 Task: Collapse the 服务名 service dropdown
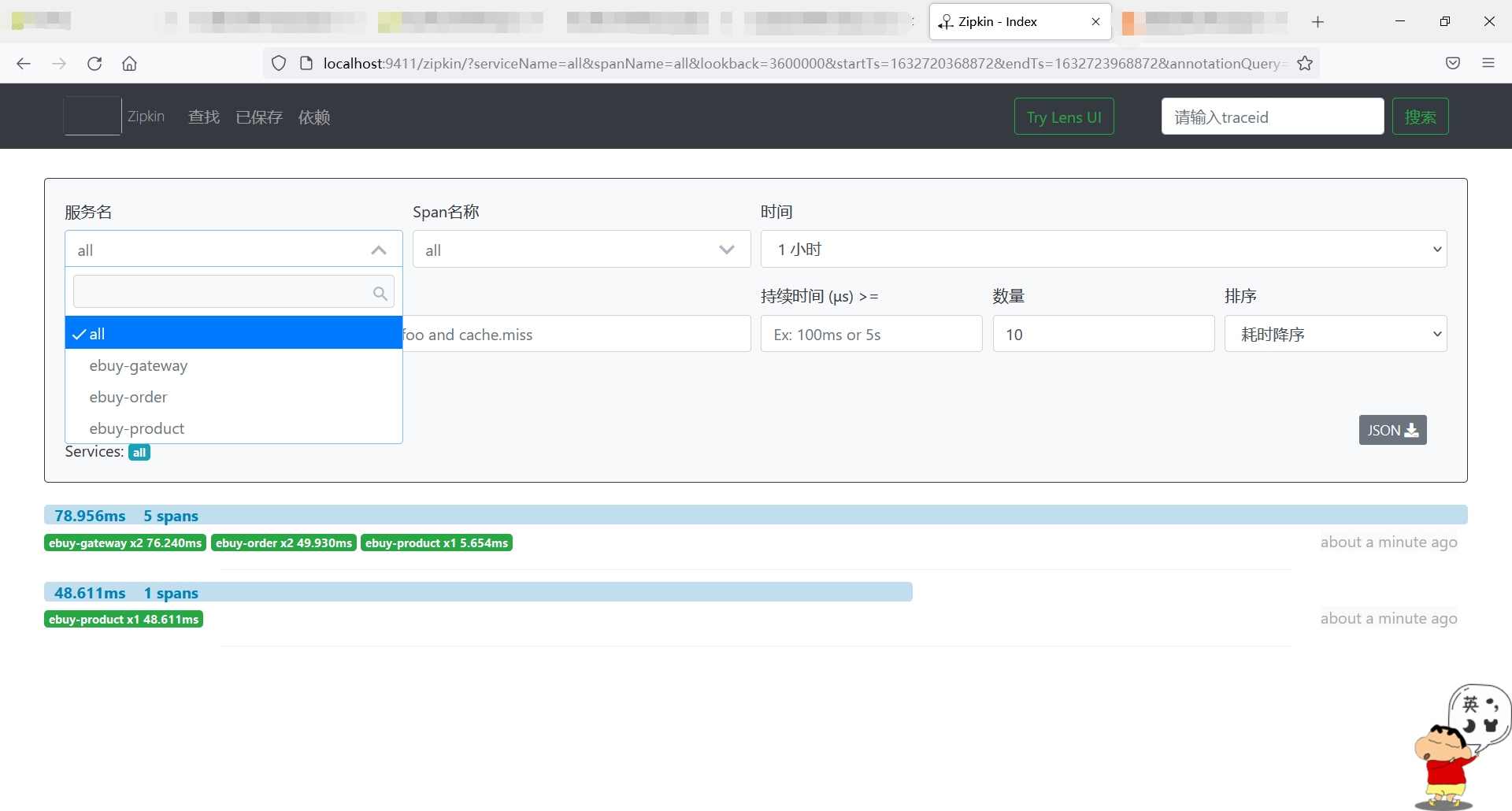(234, 250)
